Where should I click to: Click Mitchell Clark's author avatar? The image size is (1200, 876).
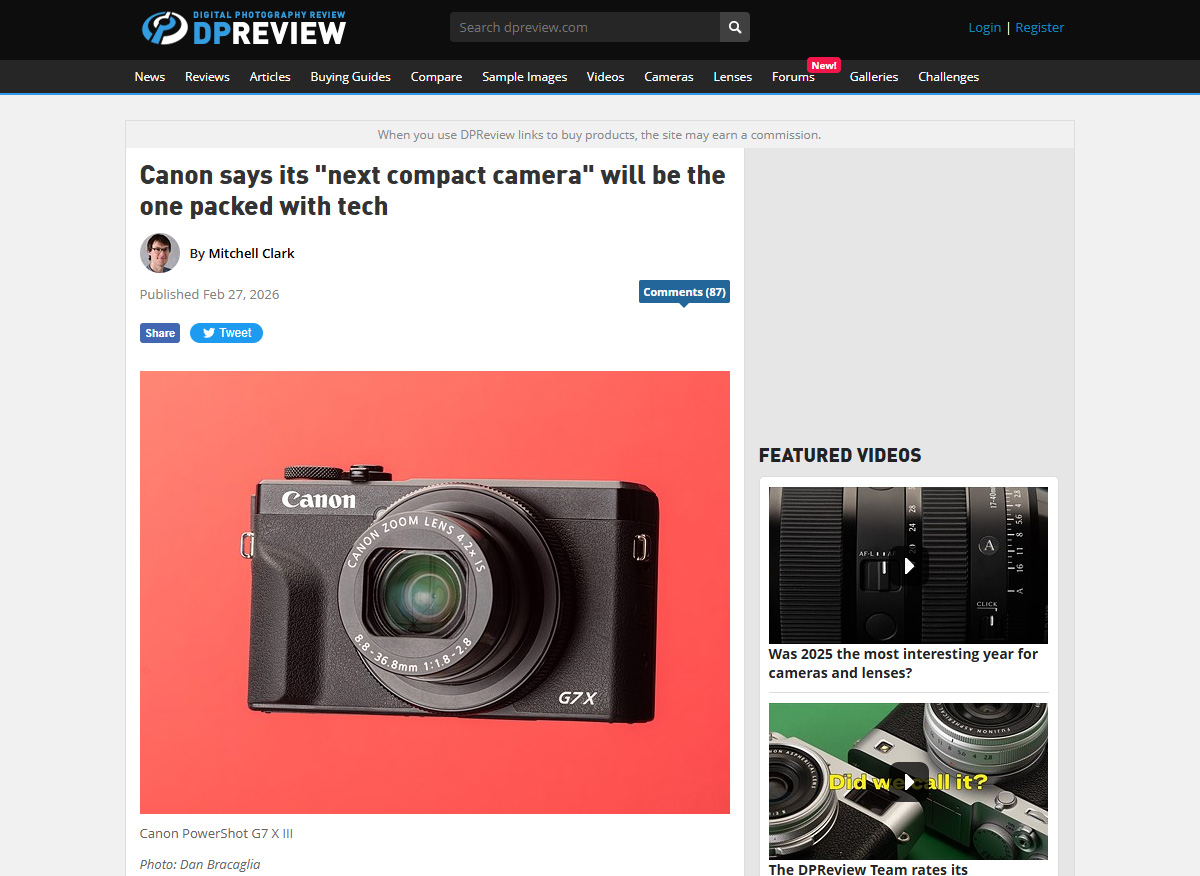[x=160, y=253]
